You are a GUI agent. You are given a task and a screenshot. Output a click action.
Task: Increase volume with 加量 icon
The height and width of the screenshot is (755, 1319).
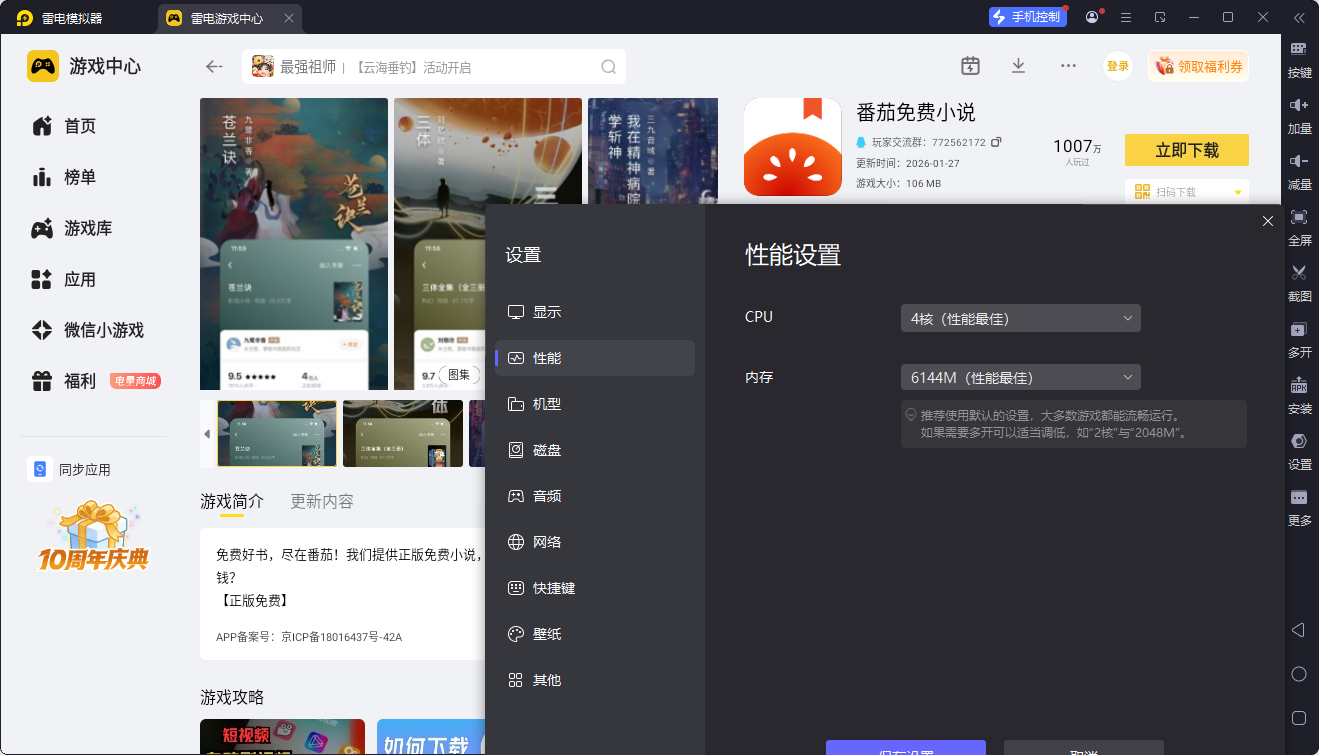(x=1299, y=105)
